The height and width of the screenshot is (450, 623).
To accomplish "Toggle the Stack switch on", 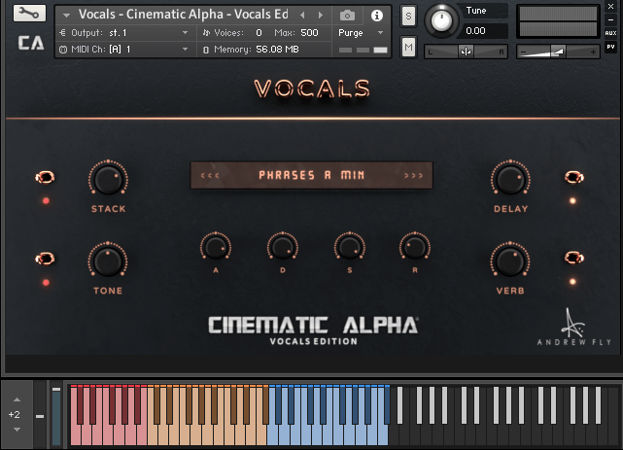I will (x=45, y=178).
